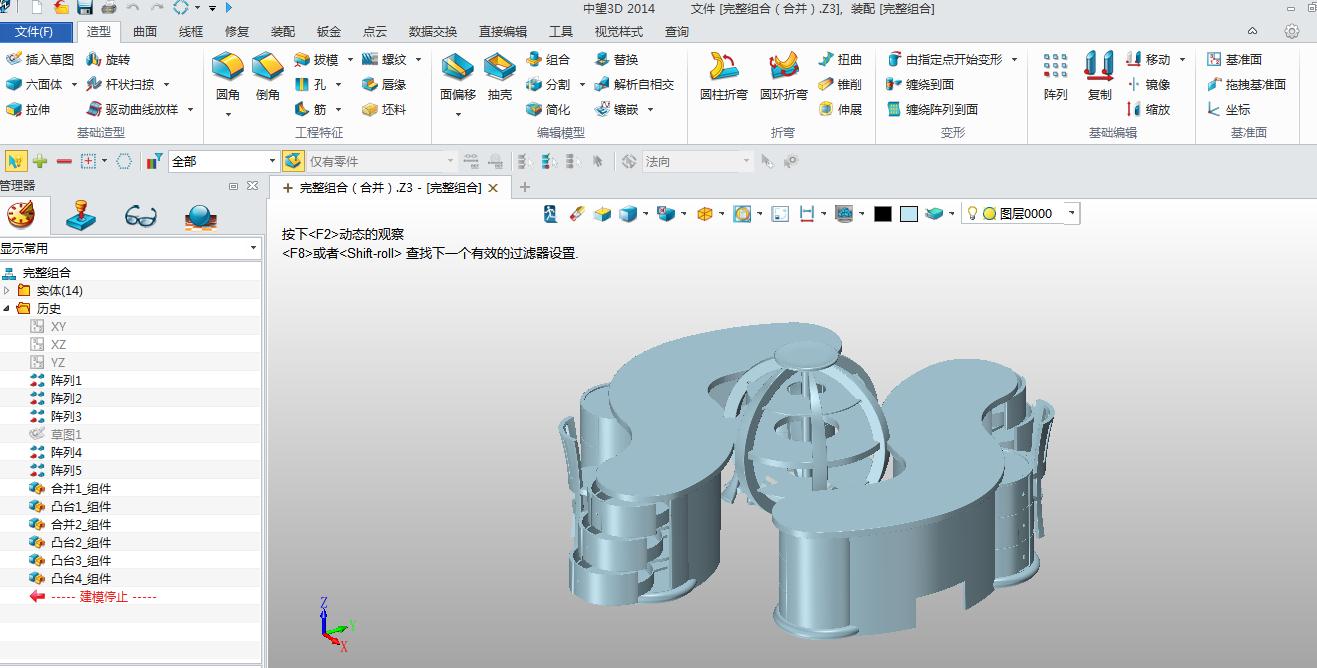
Task: Click the 面偏移 face offset tool
Action: 458,78
